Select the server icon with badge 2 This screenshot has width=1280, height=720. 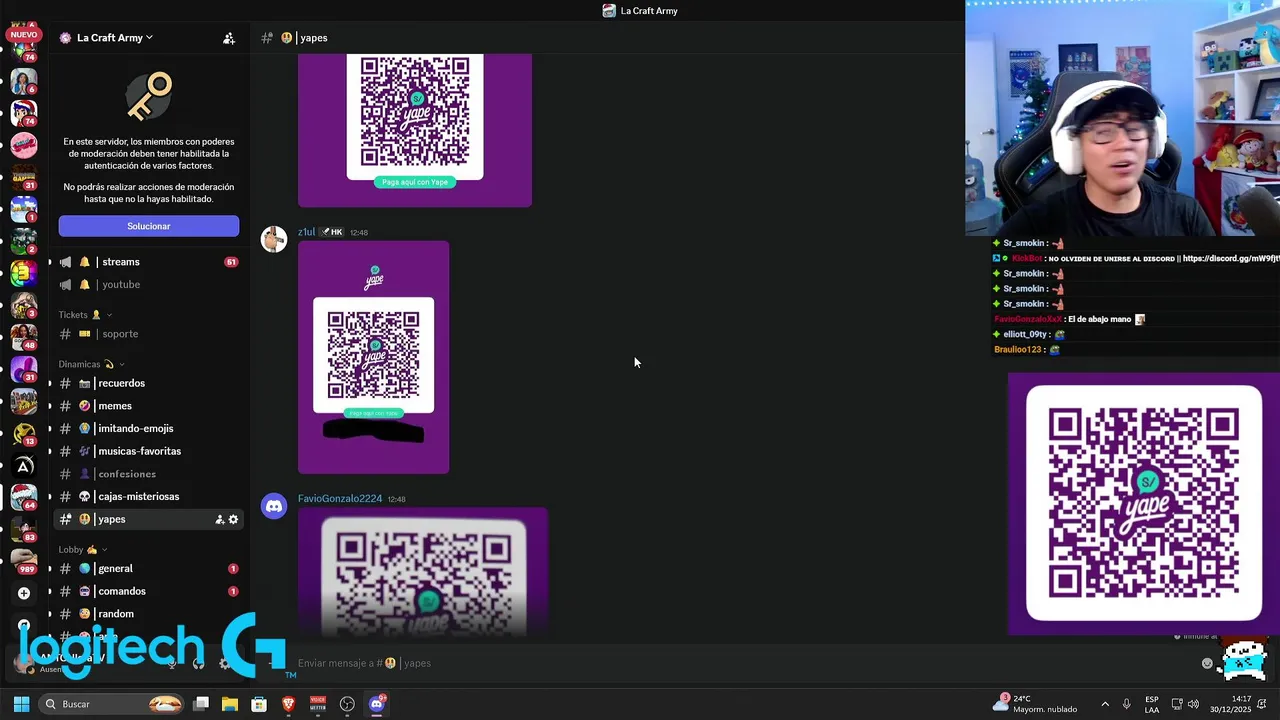click(24, 241)
